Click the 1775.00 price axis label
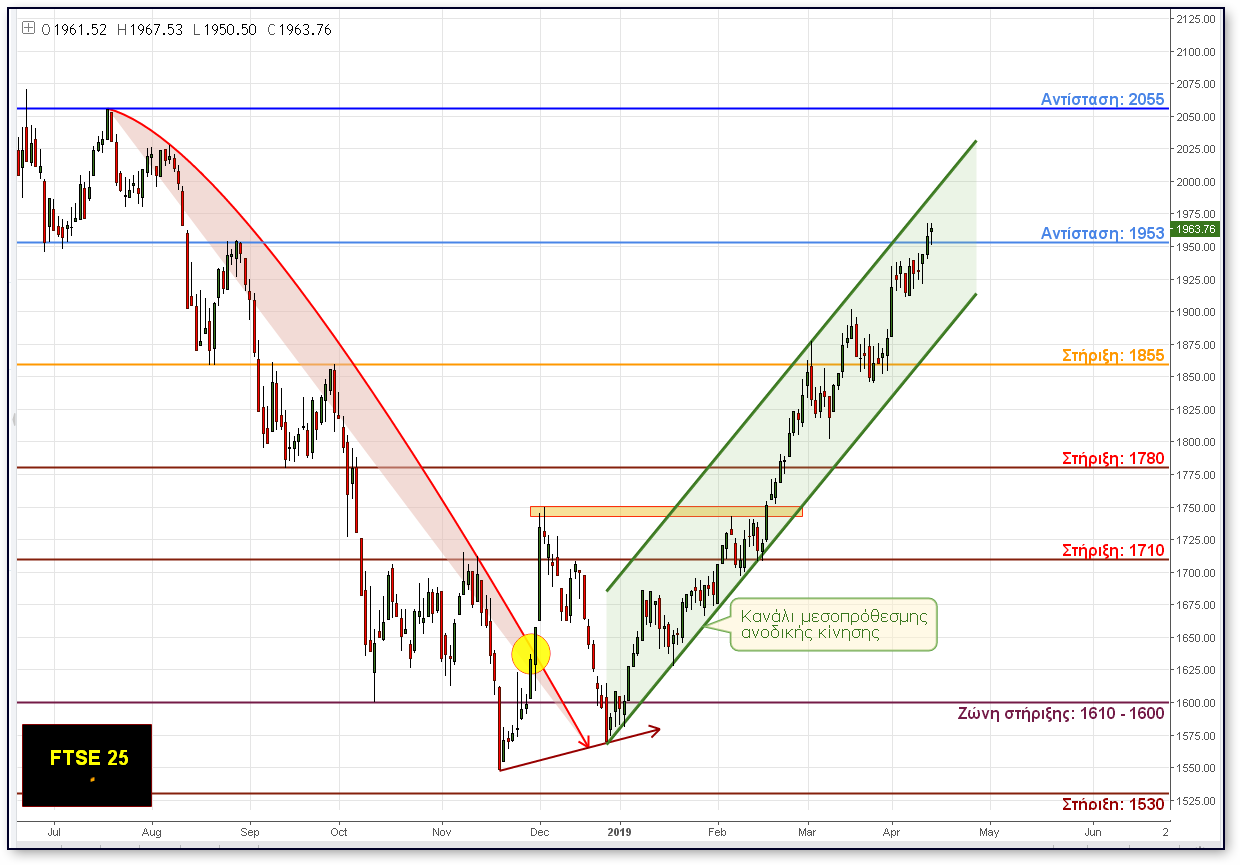This screenshot has width=1240, height=865. click(1196, 475)
